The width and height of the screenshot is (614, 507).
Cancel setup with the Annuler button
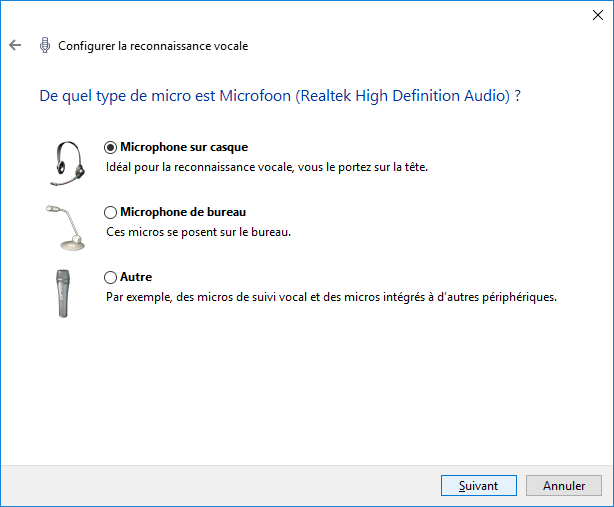click(563, 485)
